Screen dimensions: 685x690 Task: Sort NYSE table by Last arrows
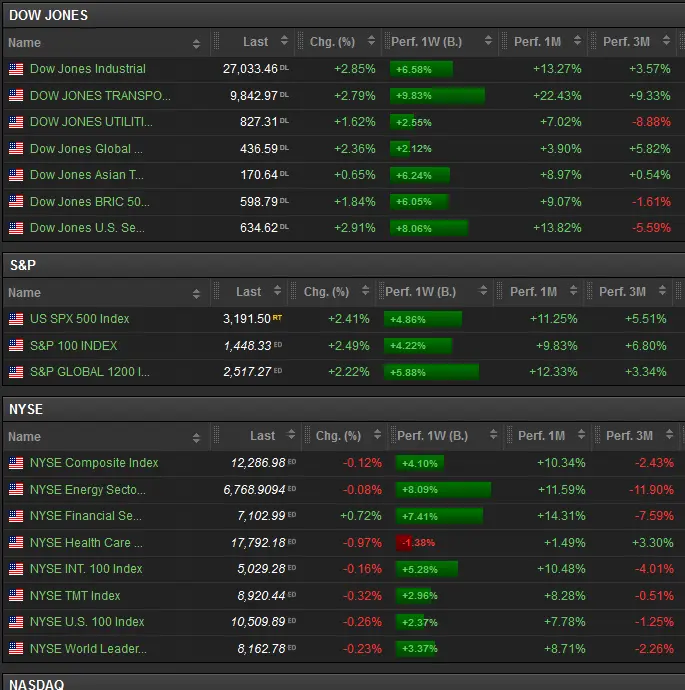tap(290, 435)
